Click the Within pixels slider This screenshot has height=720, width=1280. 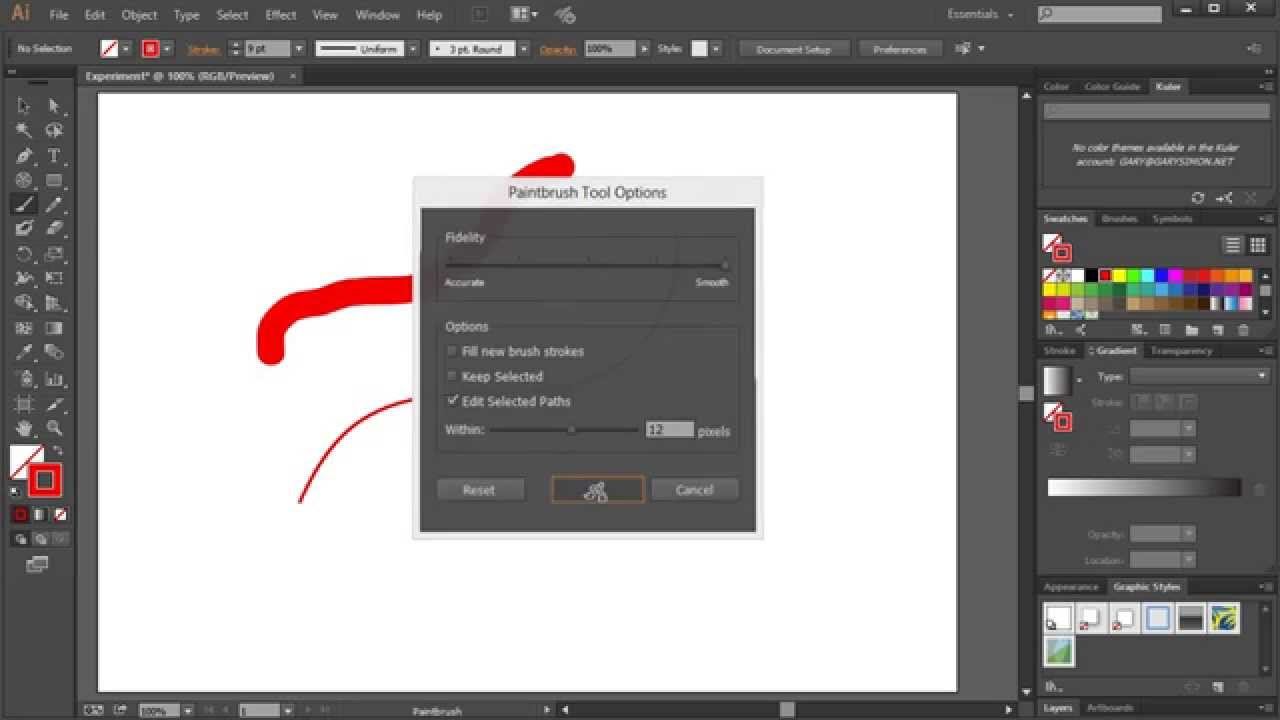click(x=564, y=430)
